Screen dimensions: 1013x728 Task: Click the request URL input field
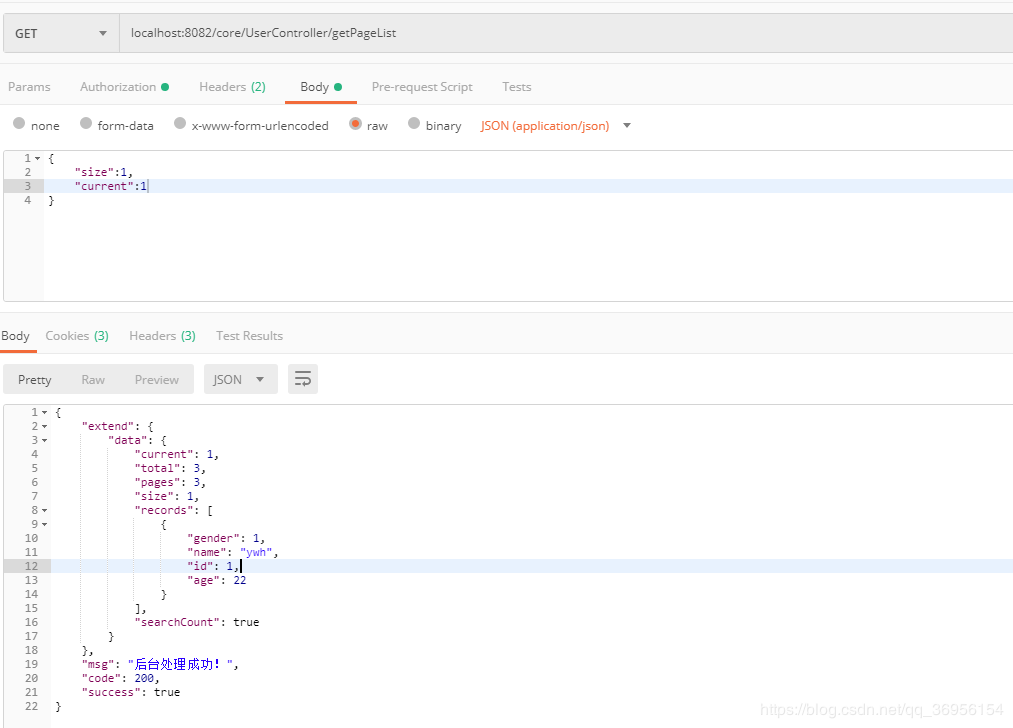566,34
